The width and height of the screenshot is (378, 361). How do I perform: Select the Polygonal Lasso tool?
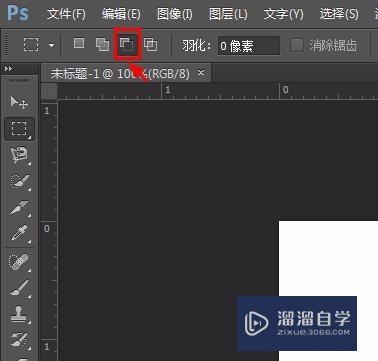pyautogui.click(x=20, y=155)
